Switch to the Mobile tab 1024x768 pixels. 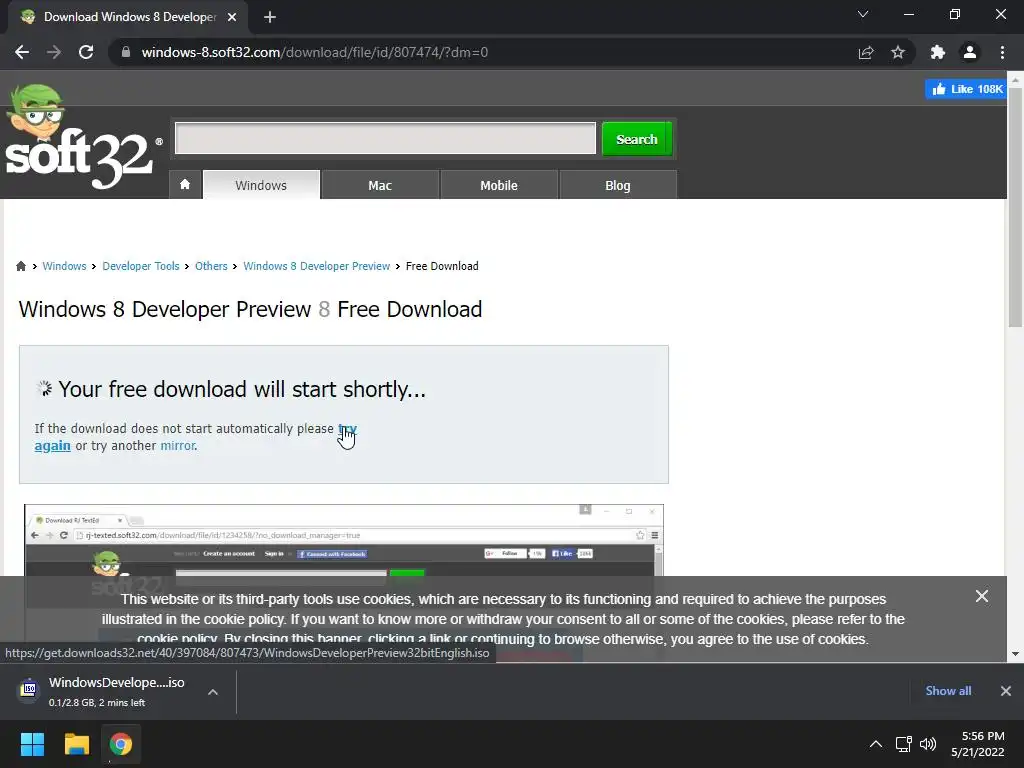pos(499,185)
